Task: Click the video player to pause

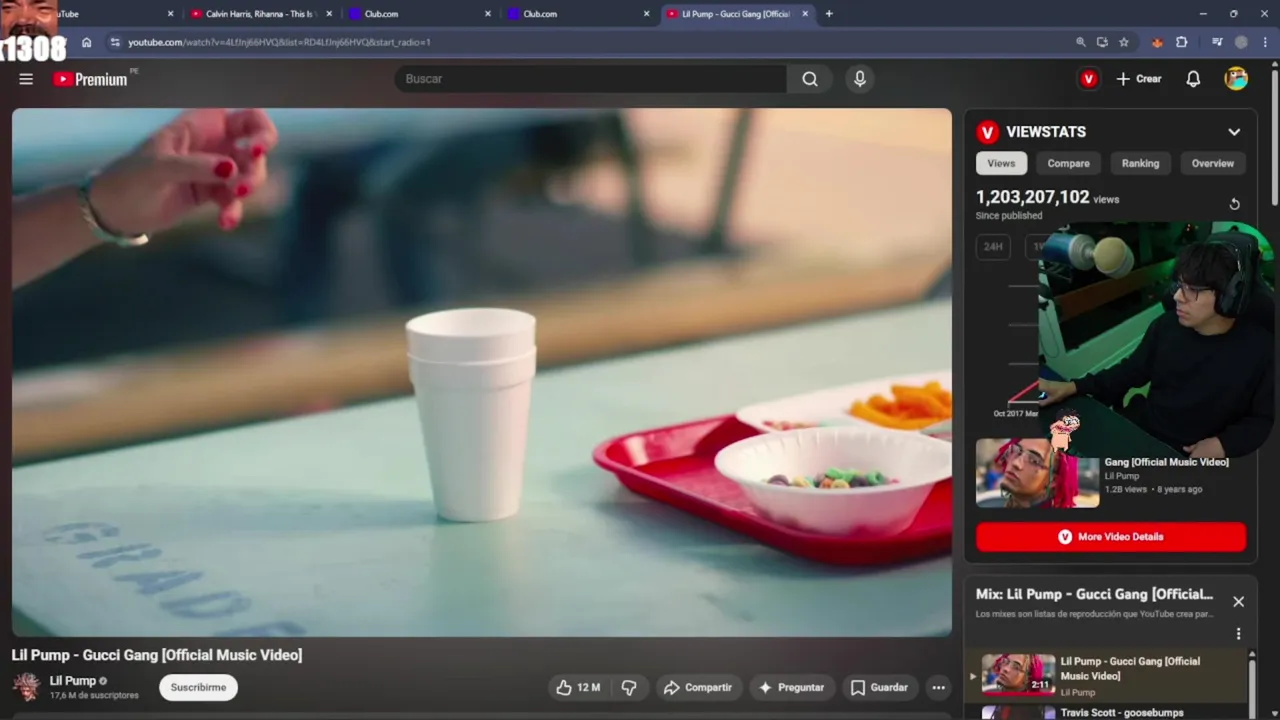Action: [x=481, y=372]
